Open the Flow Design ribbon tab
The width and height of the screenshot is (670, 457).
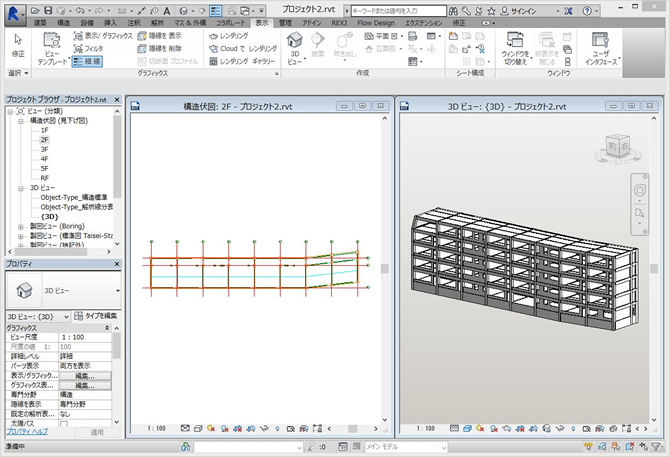(x=376, y=23)
